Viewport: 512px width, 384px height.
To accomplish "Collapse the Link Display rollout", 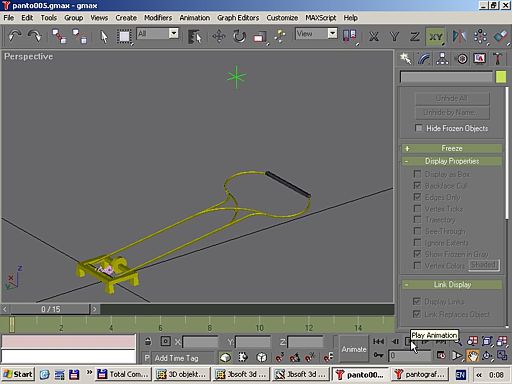I will click(x=452, y=284).
